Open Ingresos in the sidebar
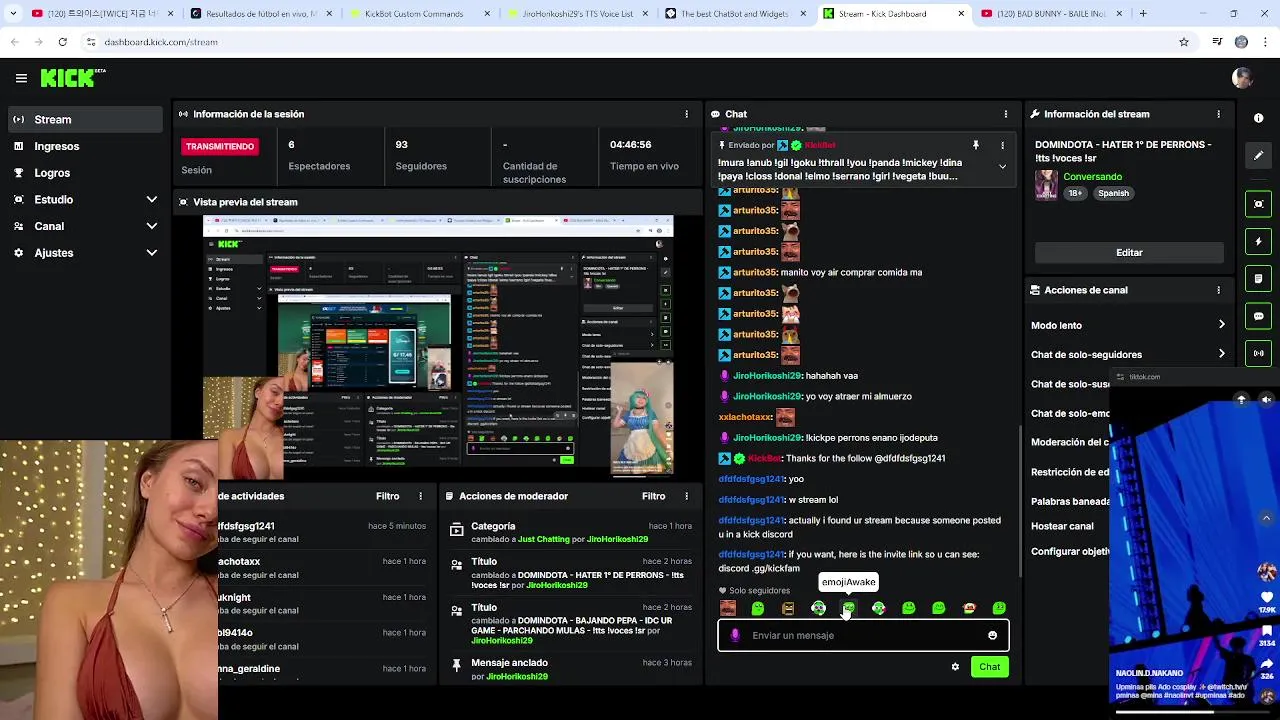The width and height of the screenshot is (1280, 720). [x=85, y=146]
